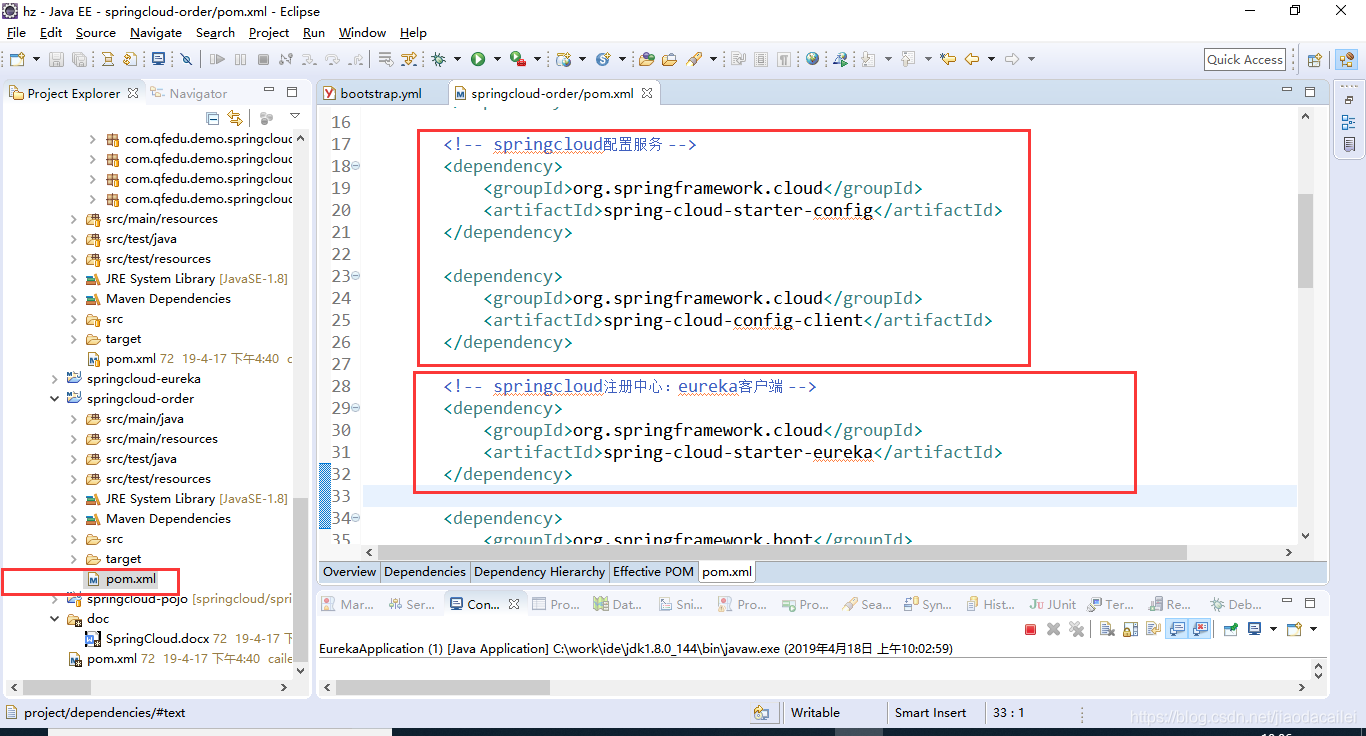Viewport: 1366px width, 736px height.
Task: Click the Save All toolbar icon
Action: point(79,59)
